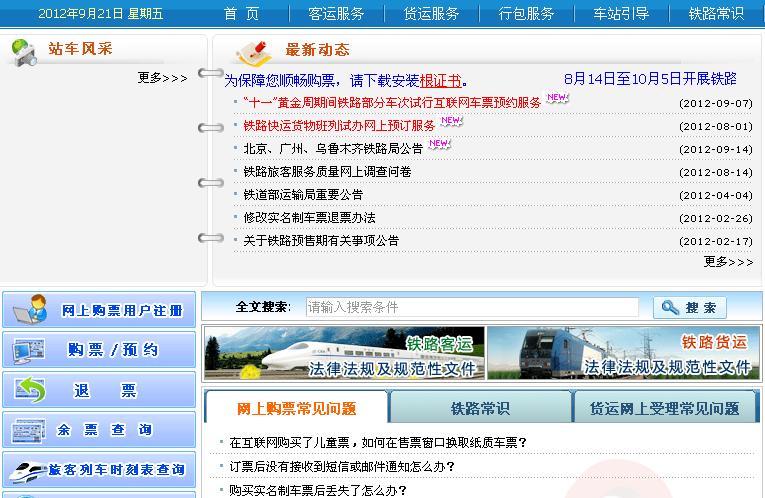Click the full-text search input field
Image resolution: width=765 pixels, height=498 pixels.
click(471, 307)
